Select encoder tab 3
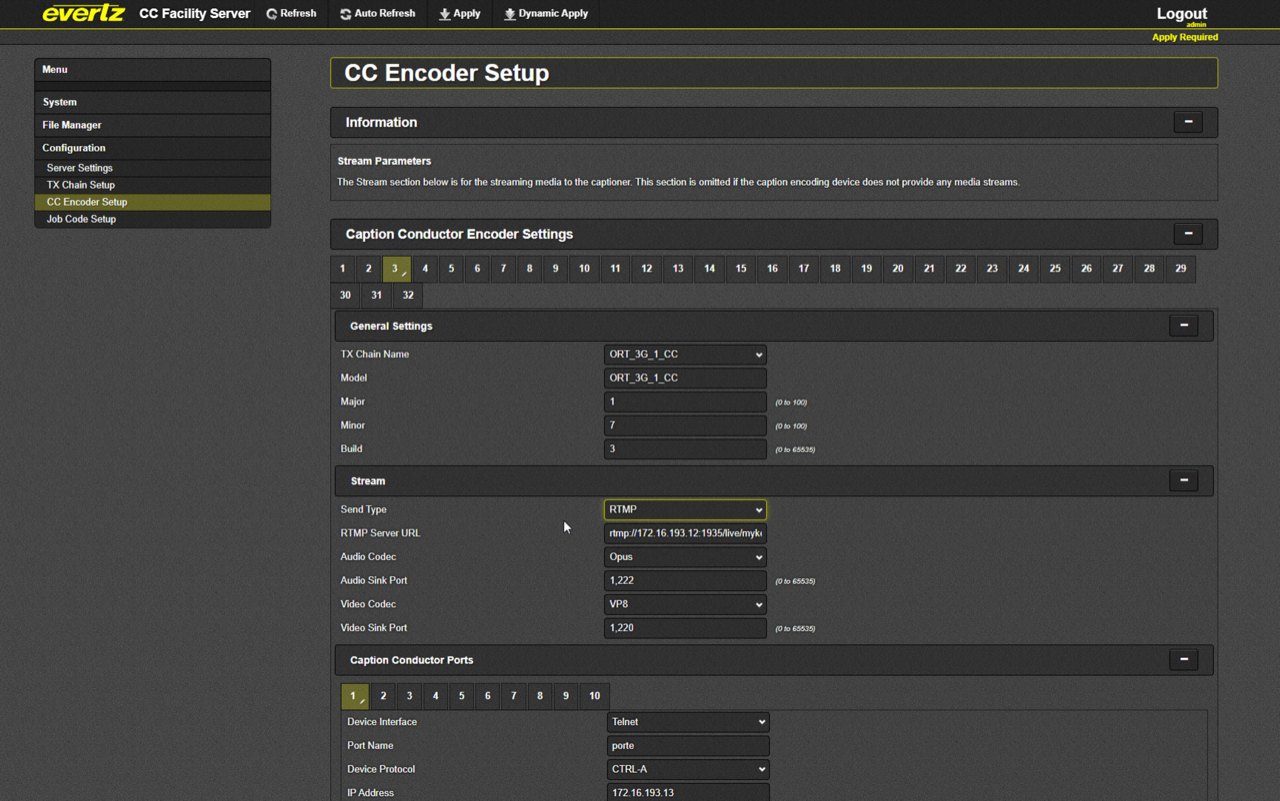1280x801 pixels. (x=396, y=268)
